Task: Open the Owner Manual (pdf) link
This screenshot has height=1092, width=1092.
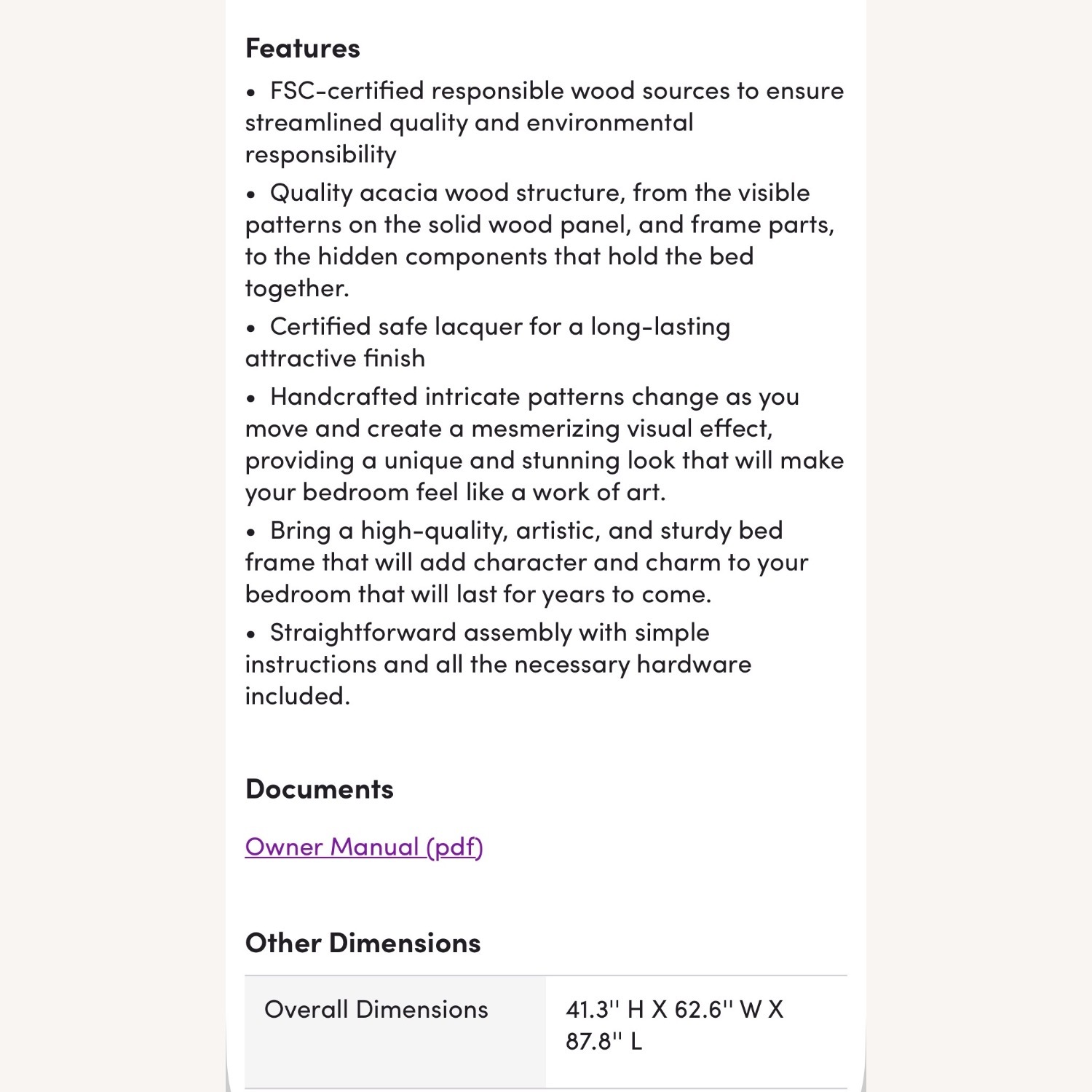Action: (x=364, y=847)
